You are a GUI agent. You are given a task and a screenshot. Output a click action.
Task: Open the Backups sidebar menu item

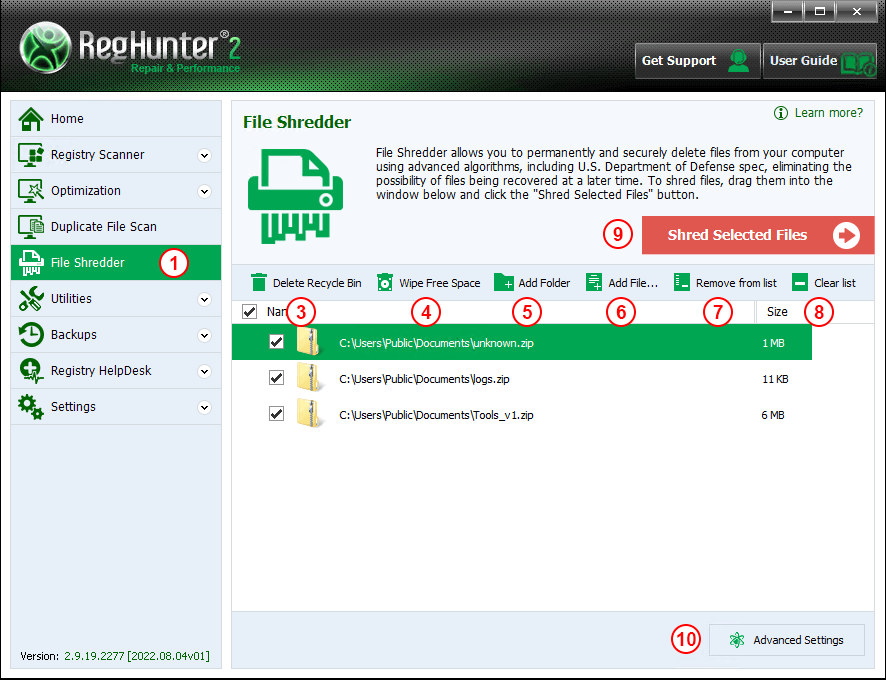74,335
